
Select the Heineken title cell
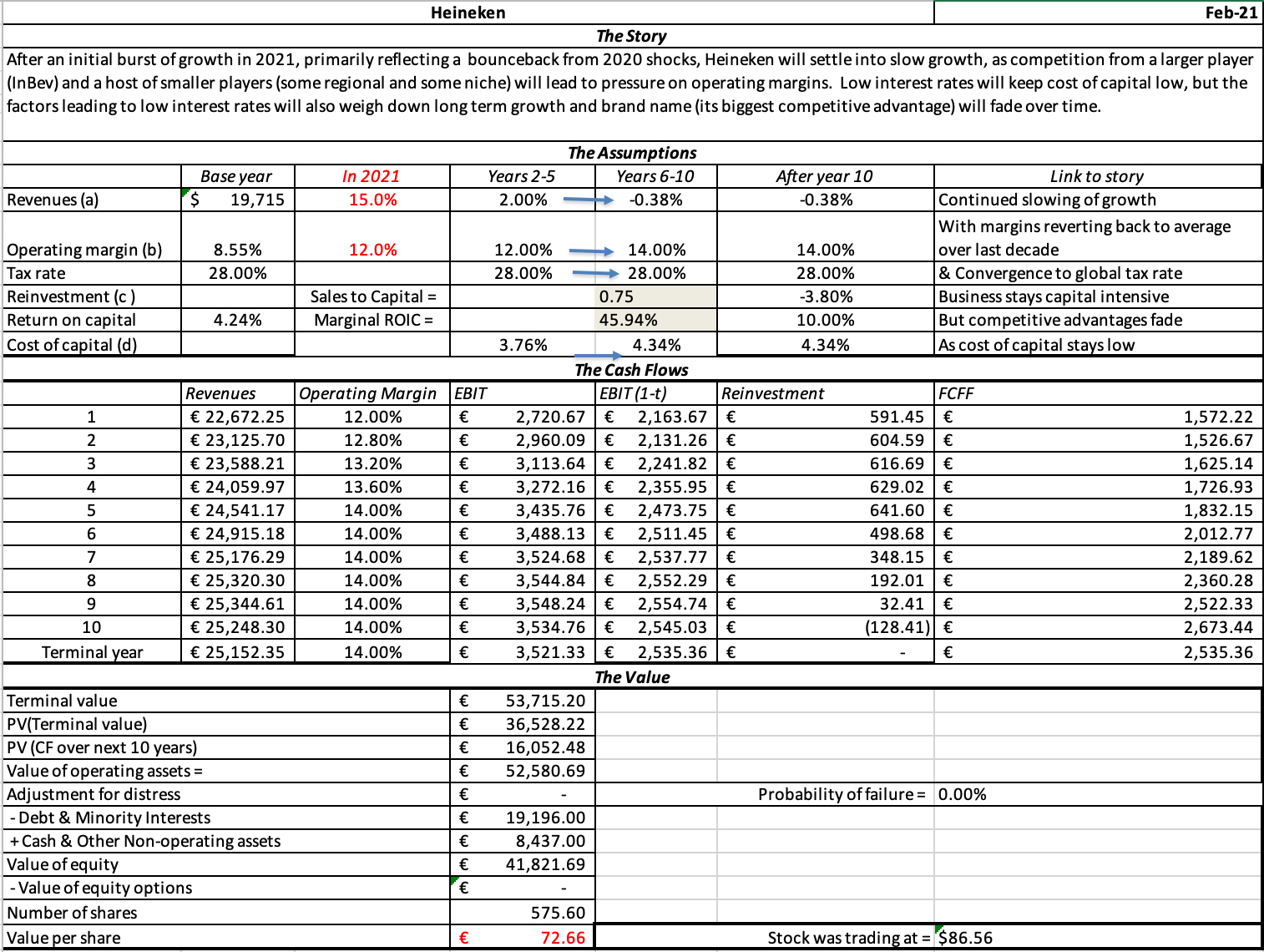tap(468, 13)
